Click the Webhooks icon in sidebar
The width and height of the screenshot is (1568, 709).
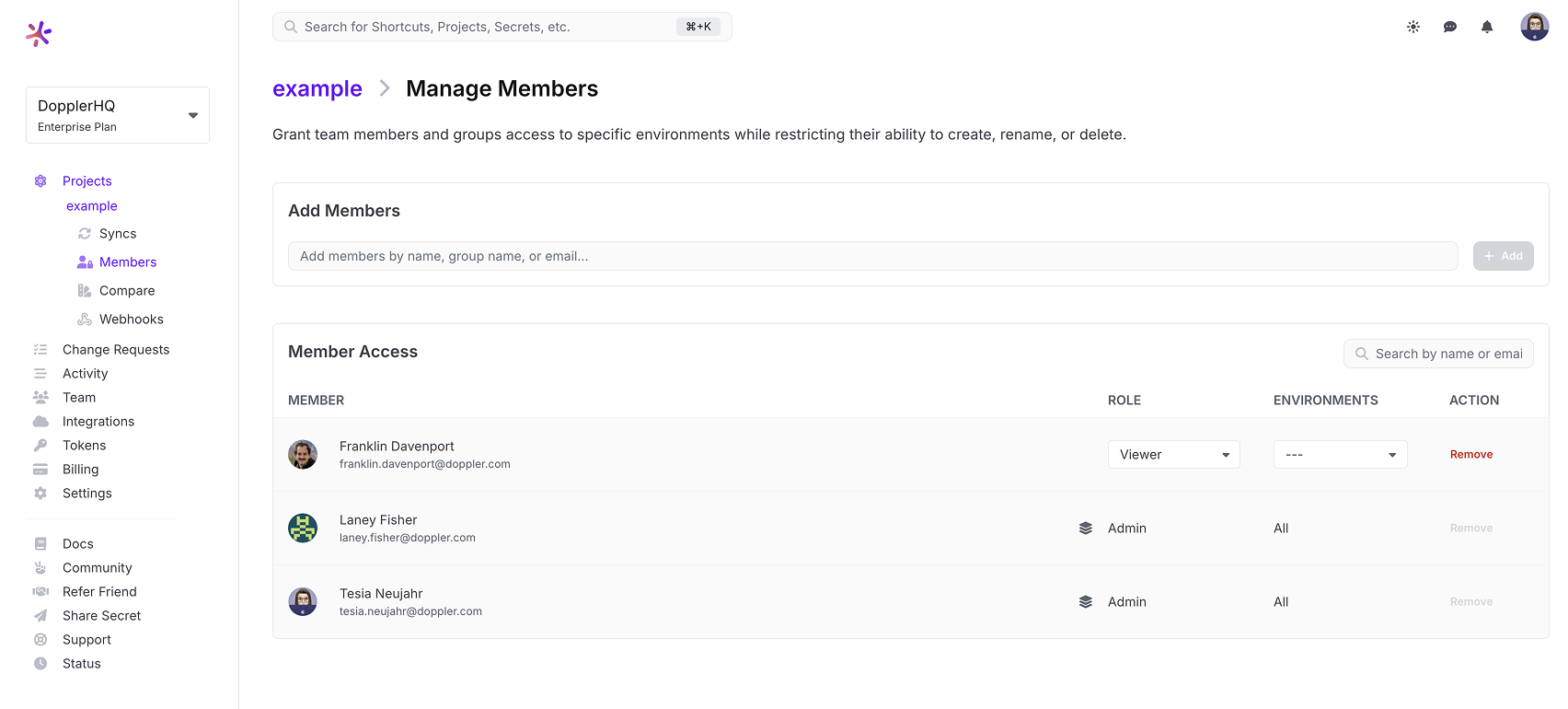85,320
